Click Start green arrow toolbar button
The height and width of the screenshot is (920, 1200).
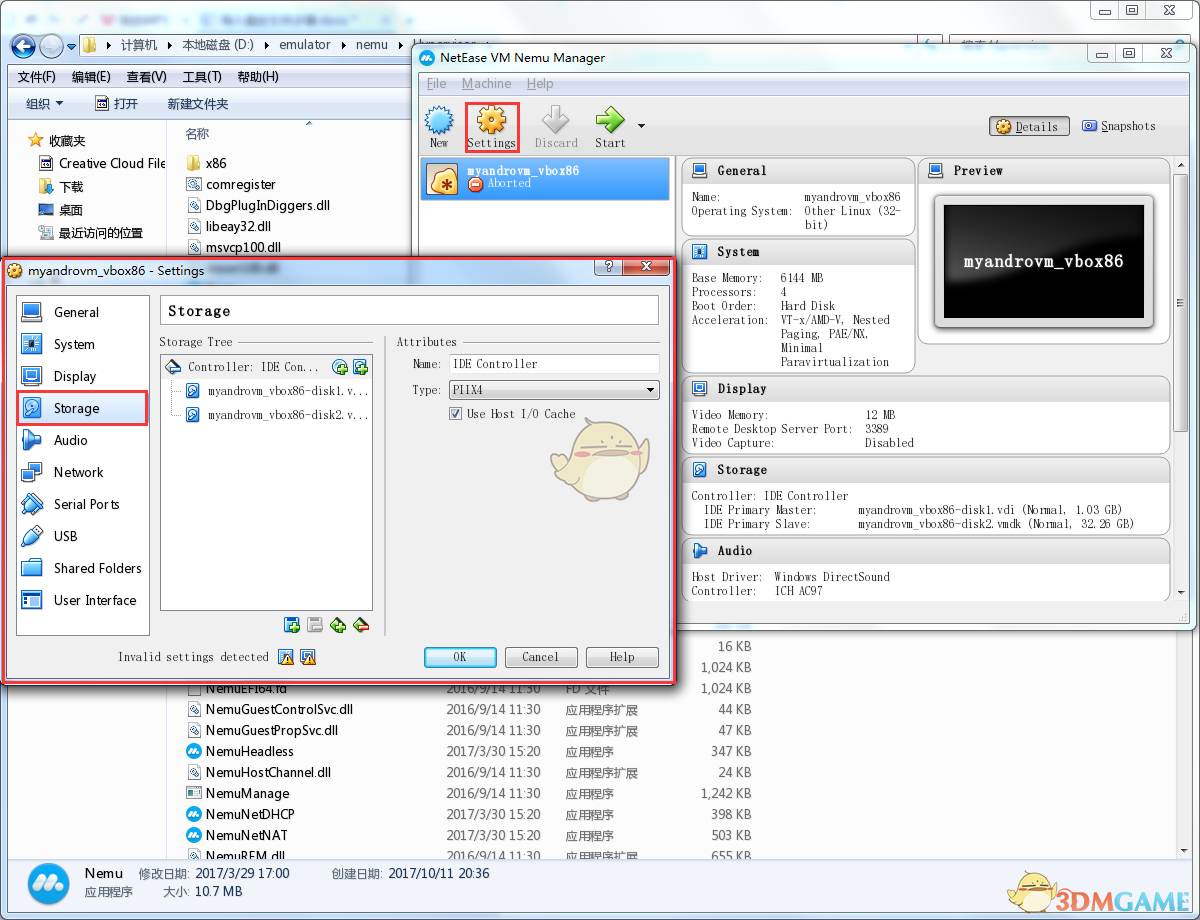(x=610, y=127)
